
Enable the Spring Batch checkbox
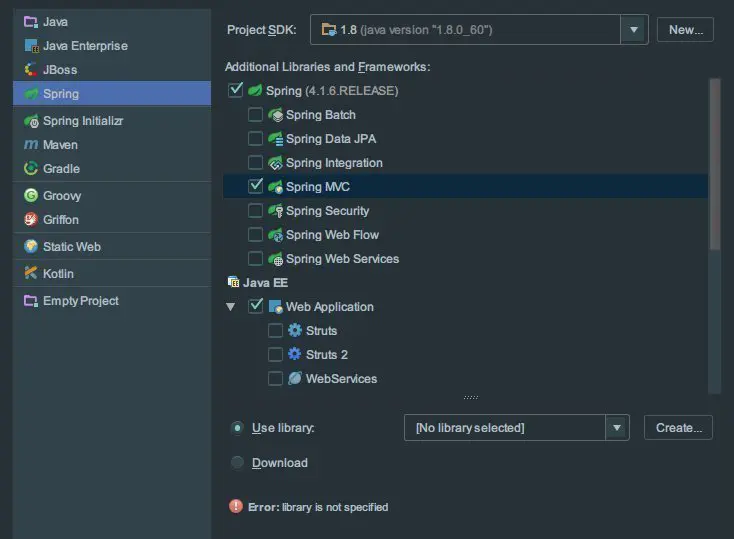coord(256,115)
